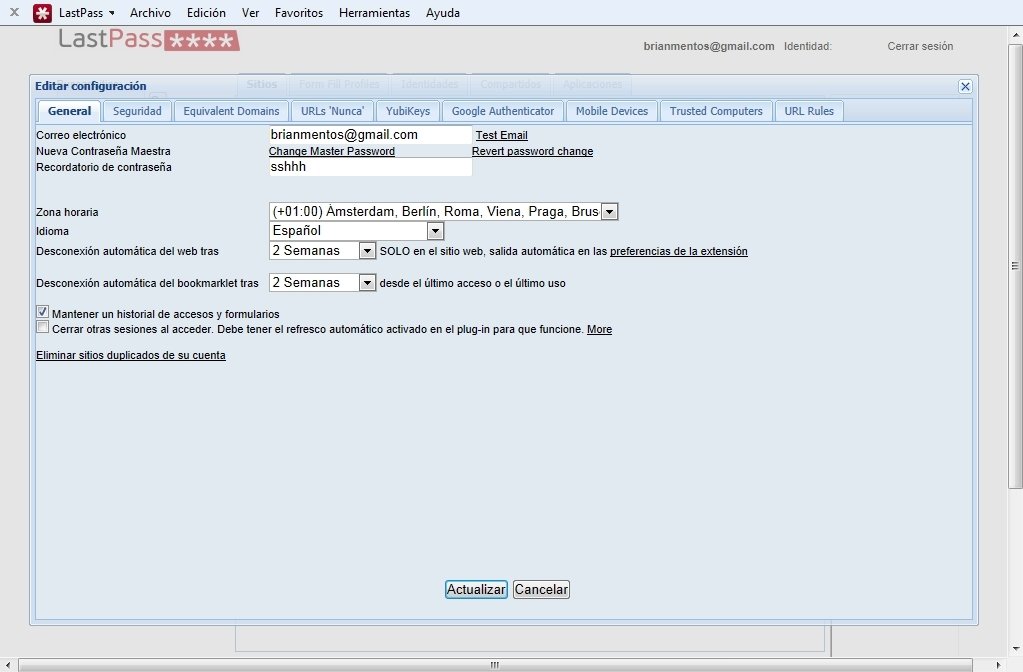1023x672 pixels.
Task: Click the vertical scrollbar thumb
Action: [x=1015, y=266]
